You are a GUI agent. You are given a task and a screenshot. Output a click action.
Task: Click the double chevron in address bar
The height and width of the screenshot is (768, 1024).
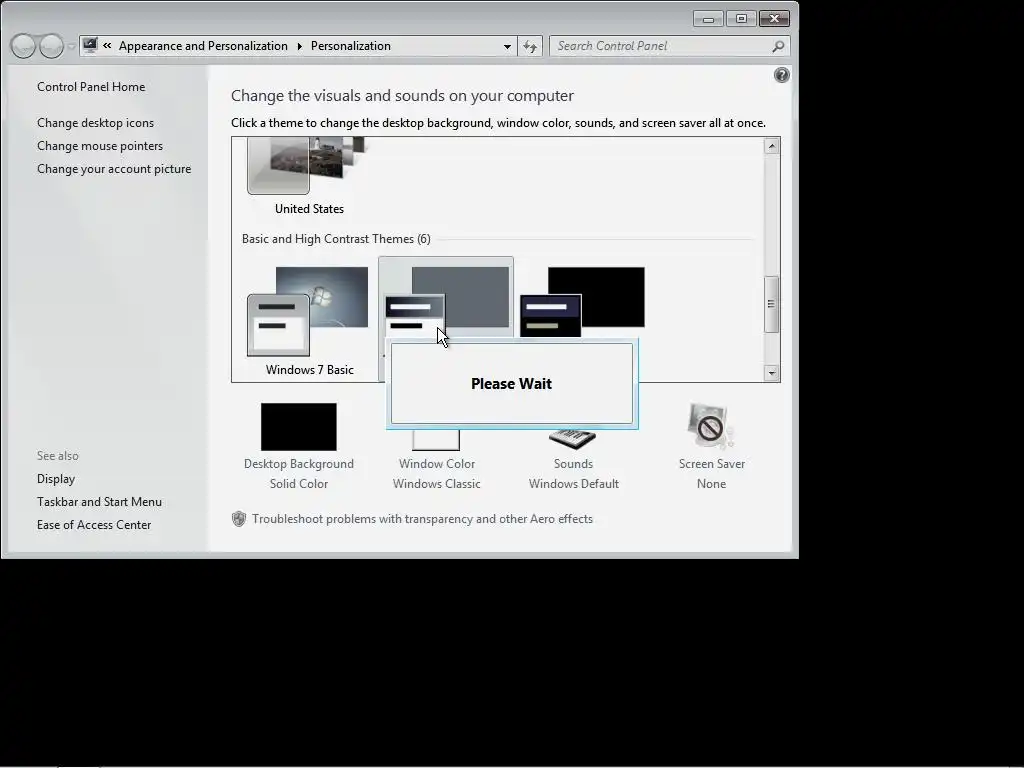tap(107, 46)
